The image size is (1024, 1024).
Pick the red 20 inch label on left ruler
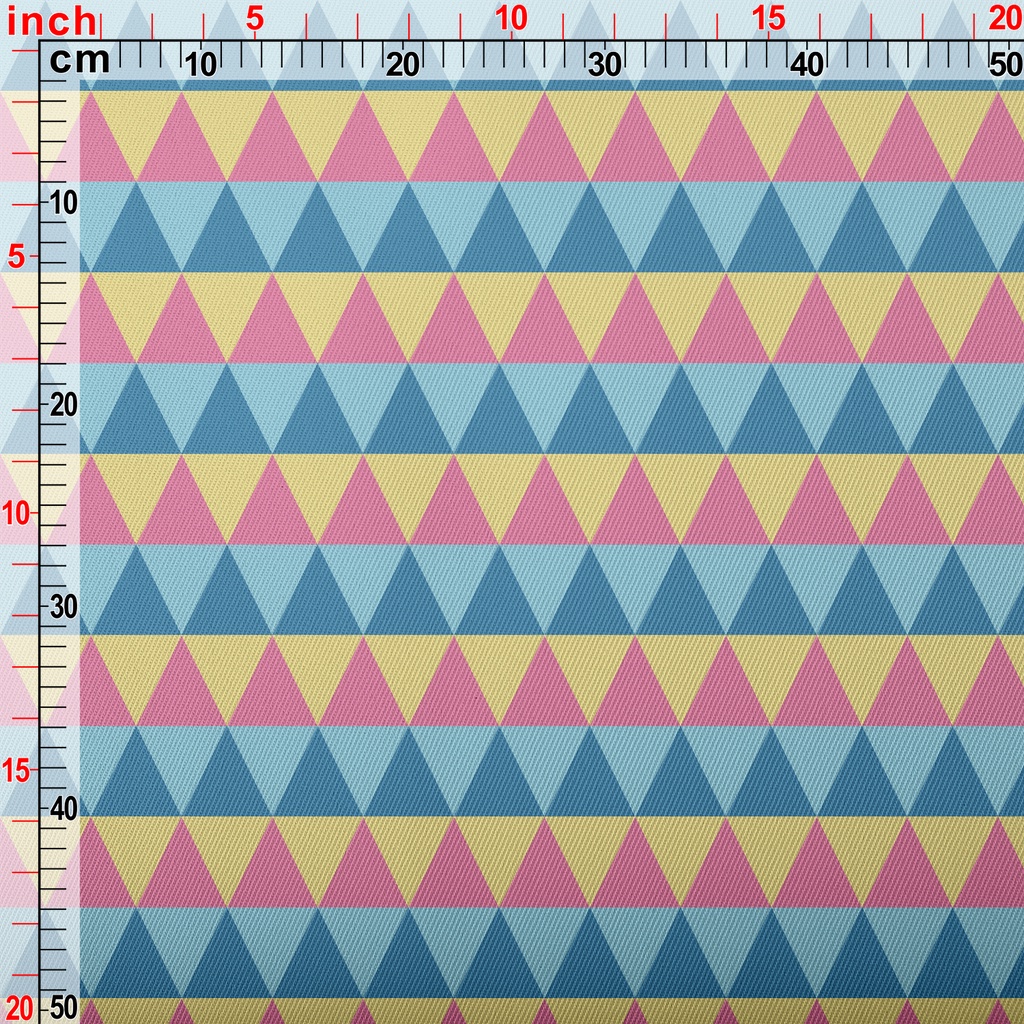[x=19, y=1006]
